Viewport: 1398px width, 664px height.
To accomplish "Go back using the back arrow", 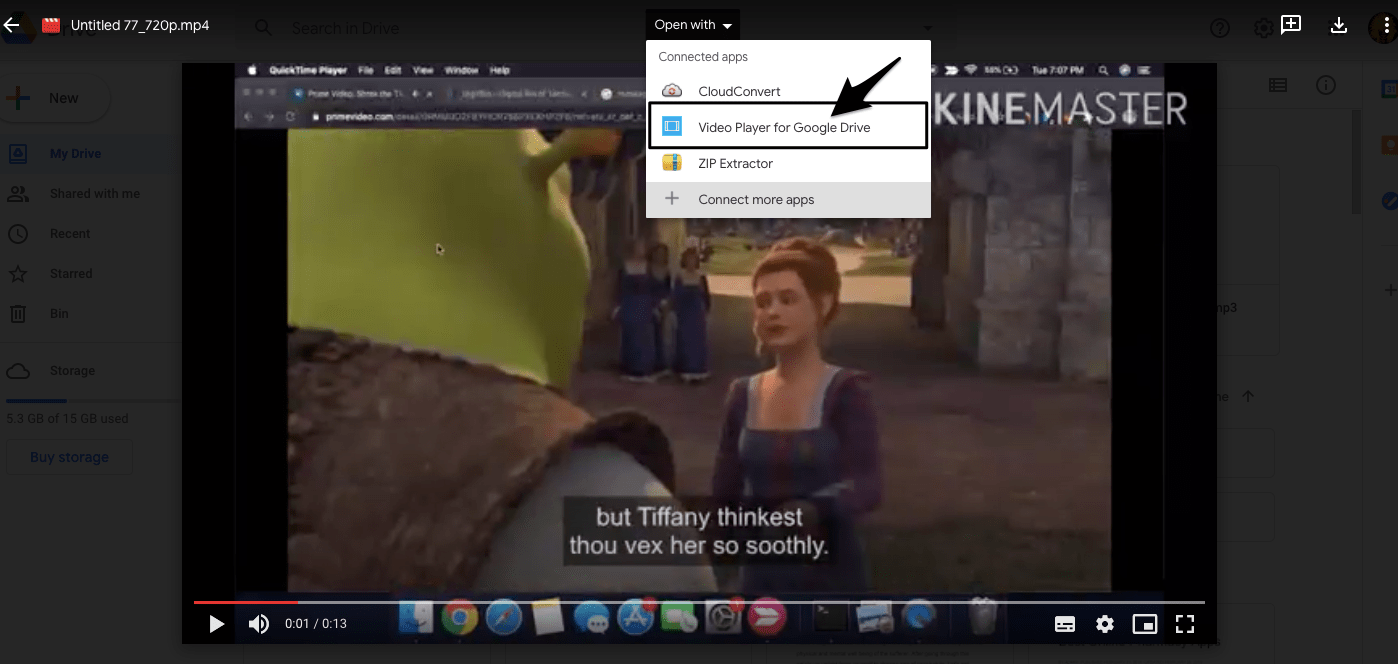I will (x=14, y=25).
